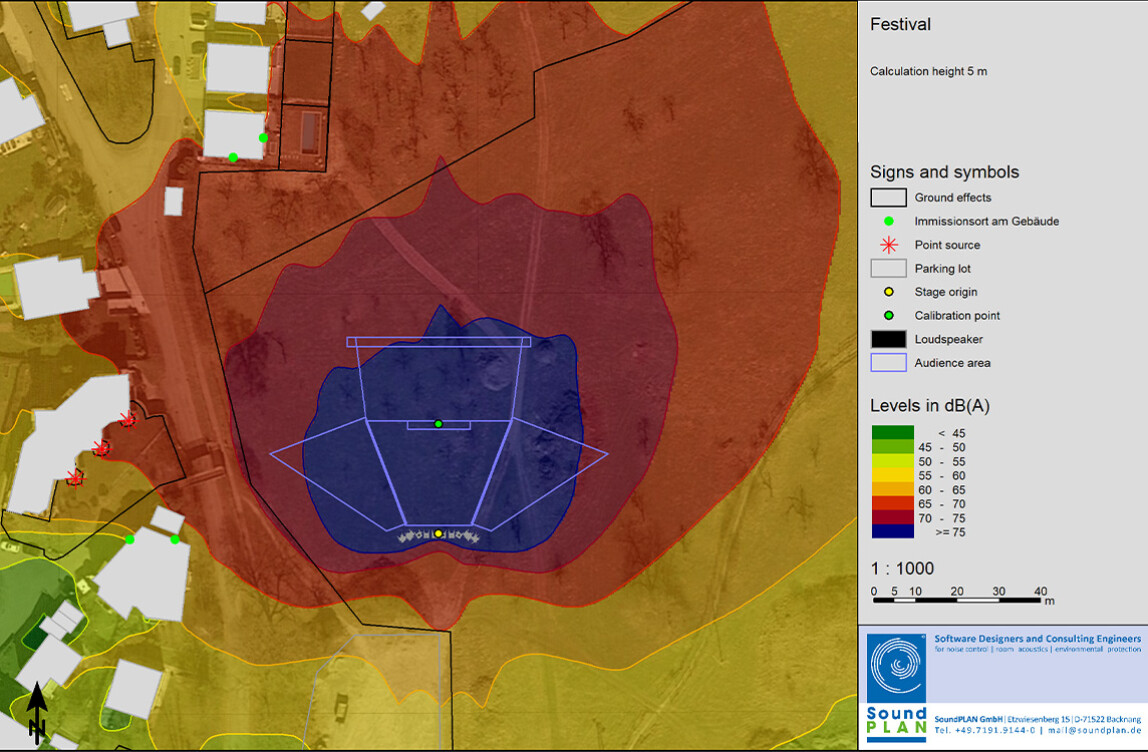Click the Parking lot gray legend box

[888, 269]
